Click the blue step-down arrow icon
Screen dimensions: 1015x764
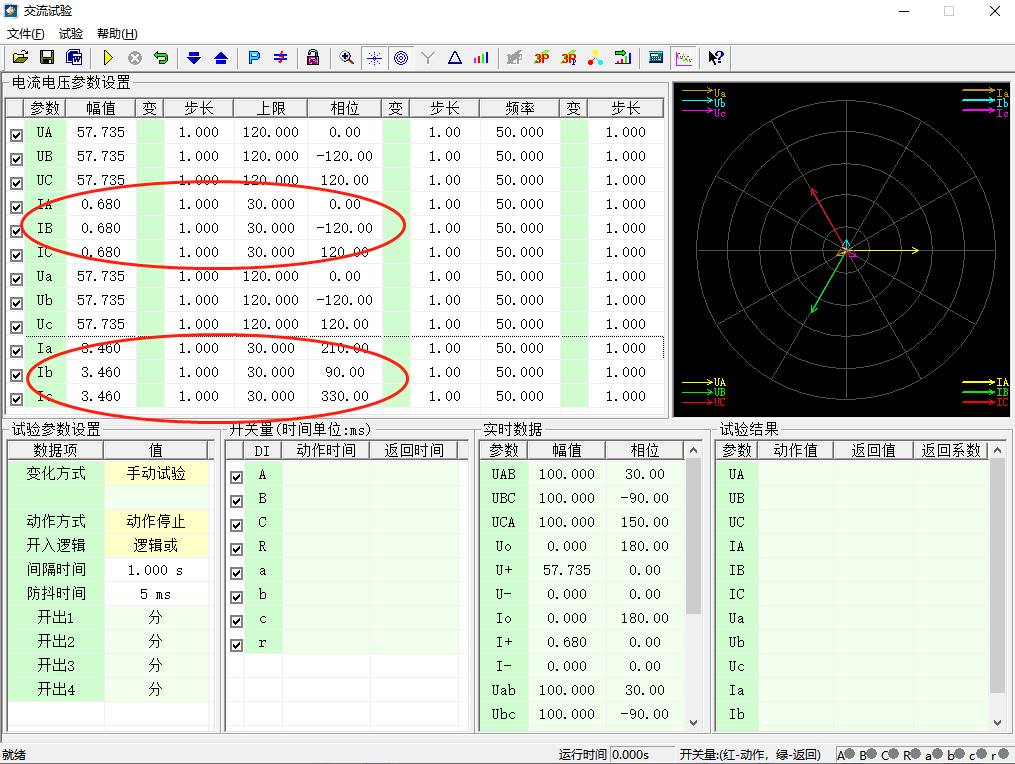click(194, 58)
